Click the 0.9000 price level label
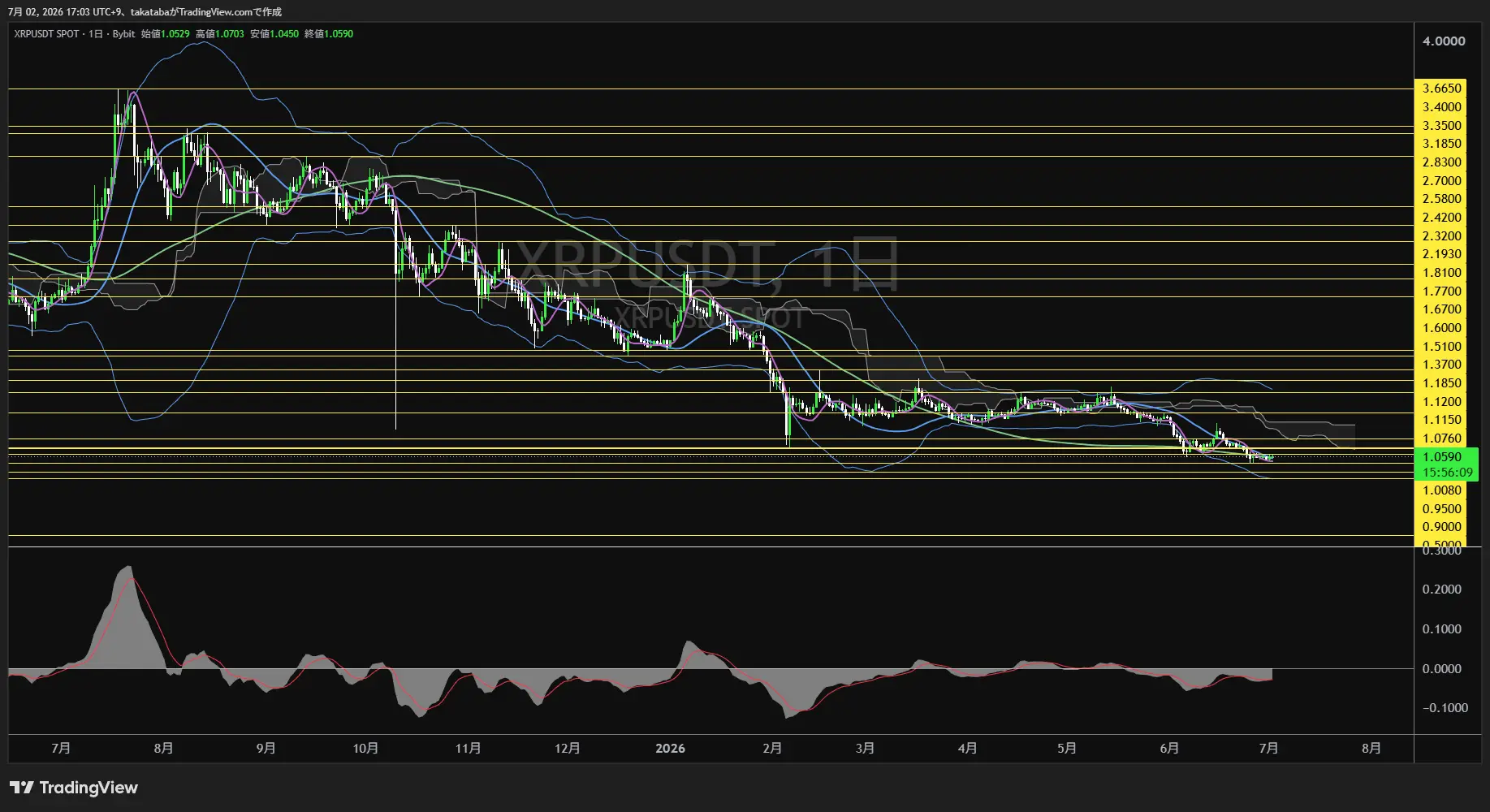1490x812 pixels. 1442,527
